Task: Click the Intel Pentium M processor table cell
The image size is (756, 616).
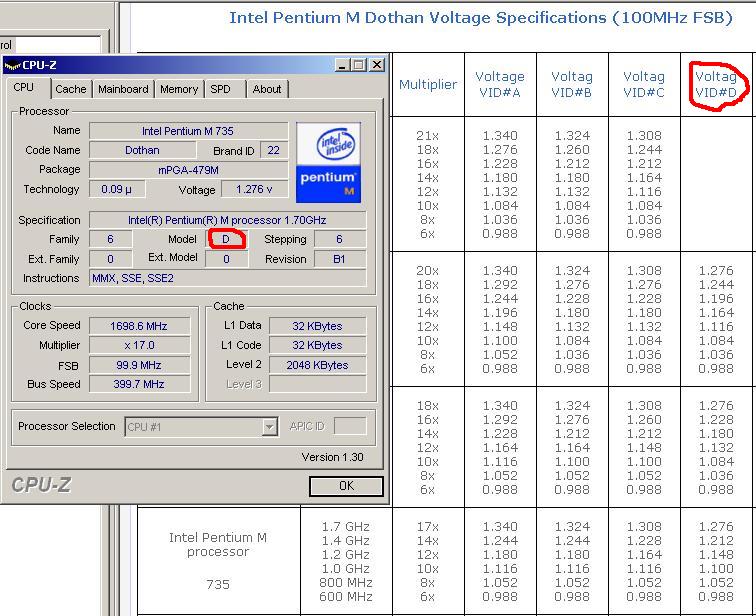Action: (x=218, y=544)
